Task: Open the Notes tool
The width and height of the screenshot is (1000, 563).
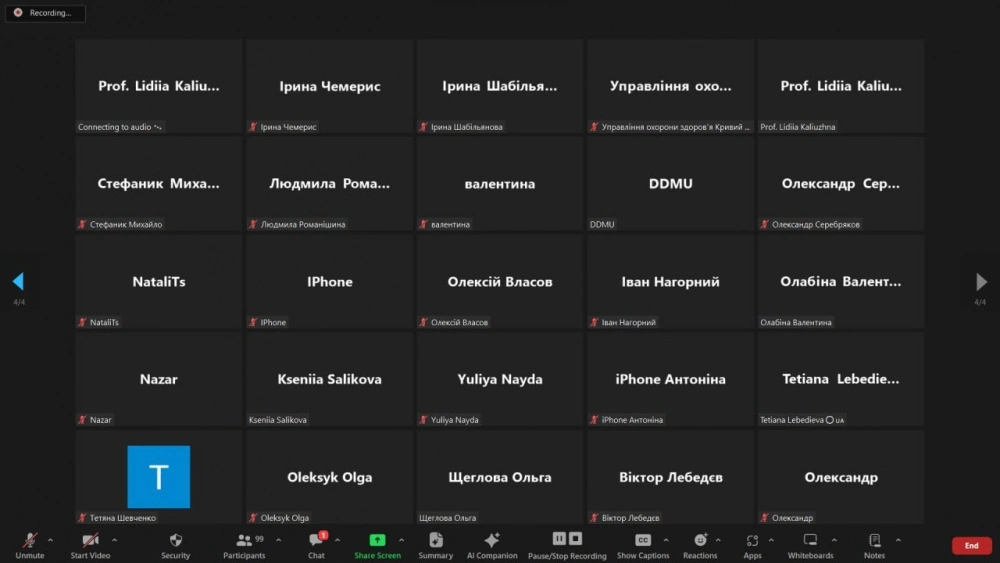Action: [874, 546]
